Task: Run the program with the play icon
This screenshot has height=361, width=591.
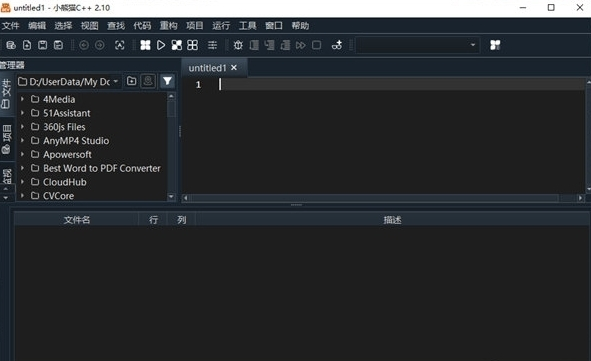Action: coord(161,45)
